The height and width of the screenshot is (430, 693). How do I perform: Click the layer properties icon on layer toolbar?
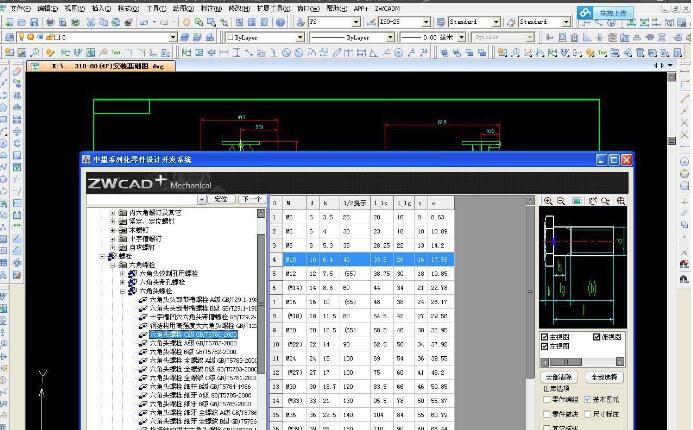[x=9, y=37]
